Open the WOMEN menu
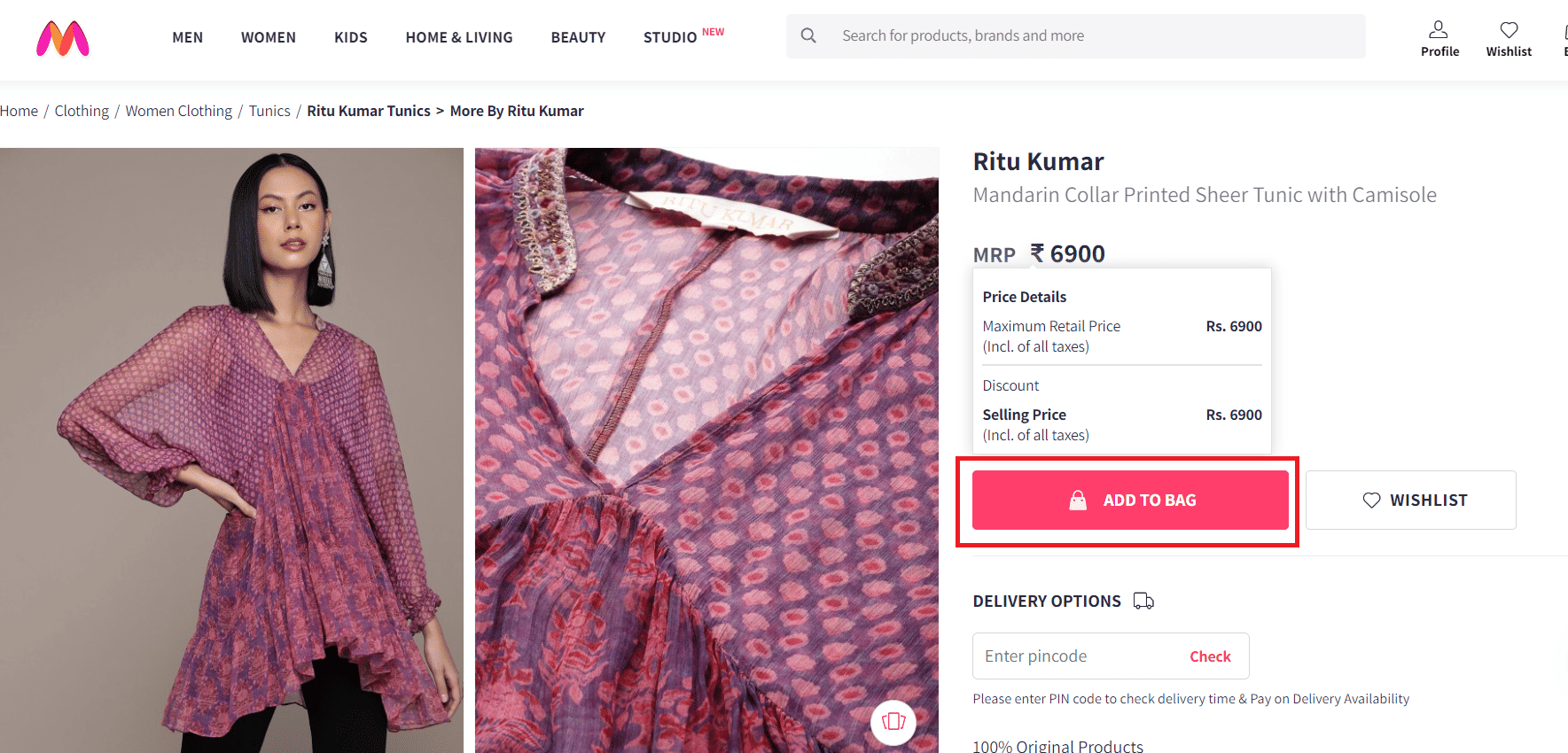Viewport: 1568px width, 753px height. 268,37
